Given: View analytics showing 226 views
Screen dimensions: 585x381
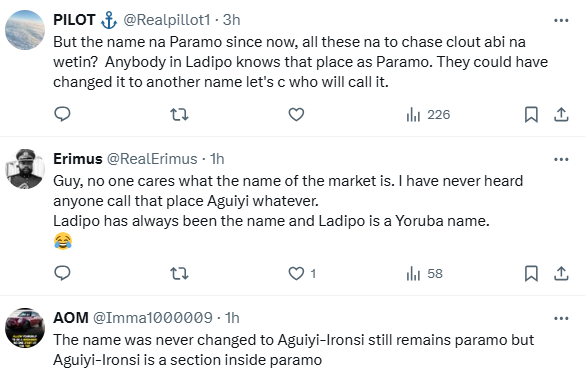Looking at the screenshot, I should coord(428,115).
